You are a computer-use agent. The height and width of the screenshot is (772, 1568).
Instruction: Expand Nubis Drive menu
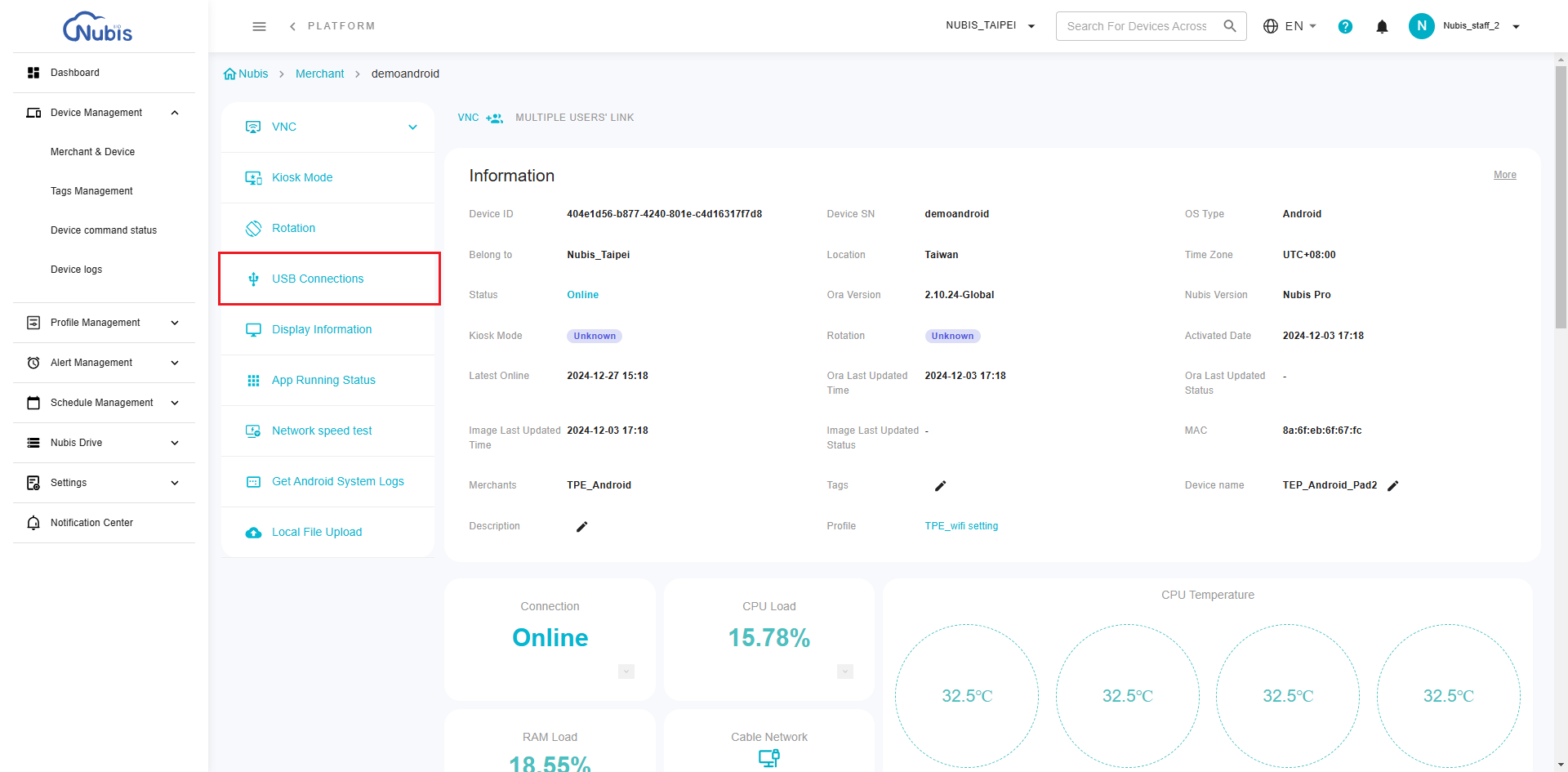pyautogui.click(x=104, y=443)
